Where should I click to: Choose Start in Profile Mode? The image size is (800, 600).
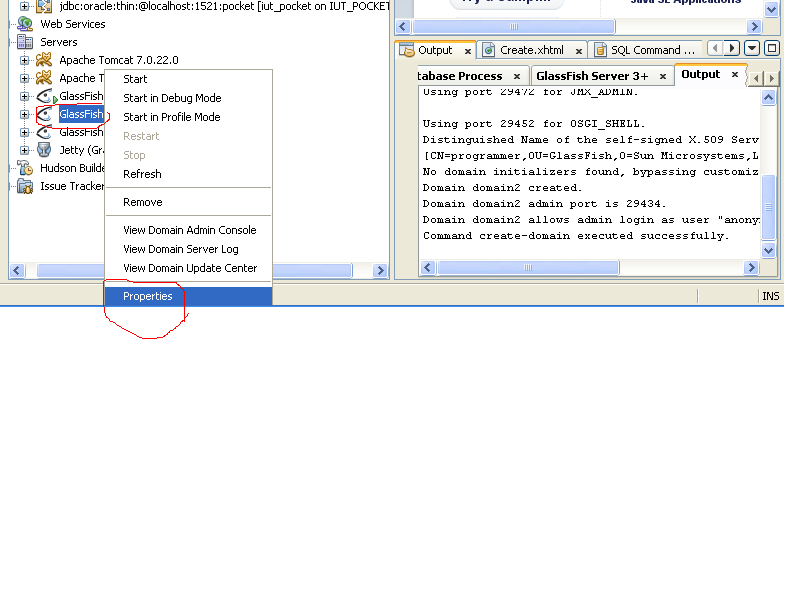[x=188, y=117]
